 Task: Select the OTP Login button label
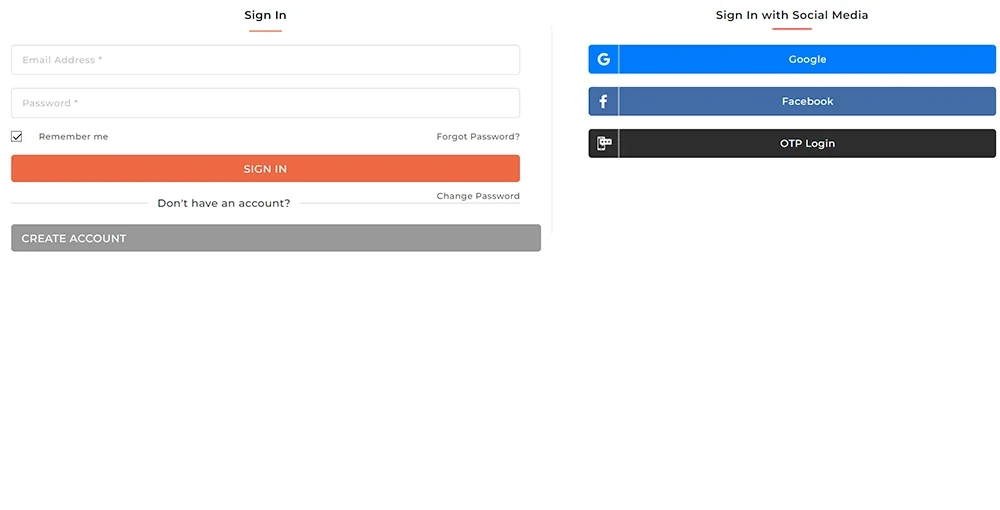pyautogui.click(x=807, y=143)
